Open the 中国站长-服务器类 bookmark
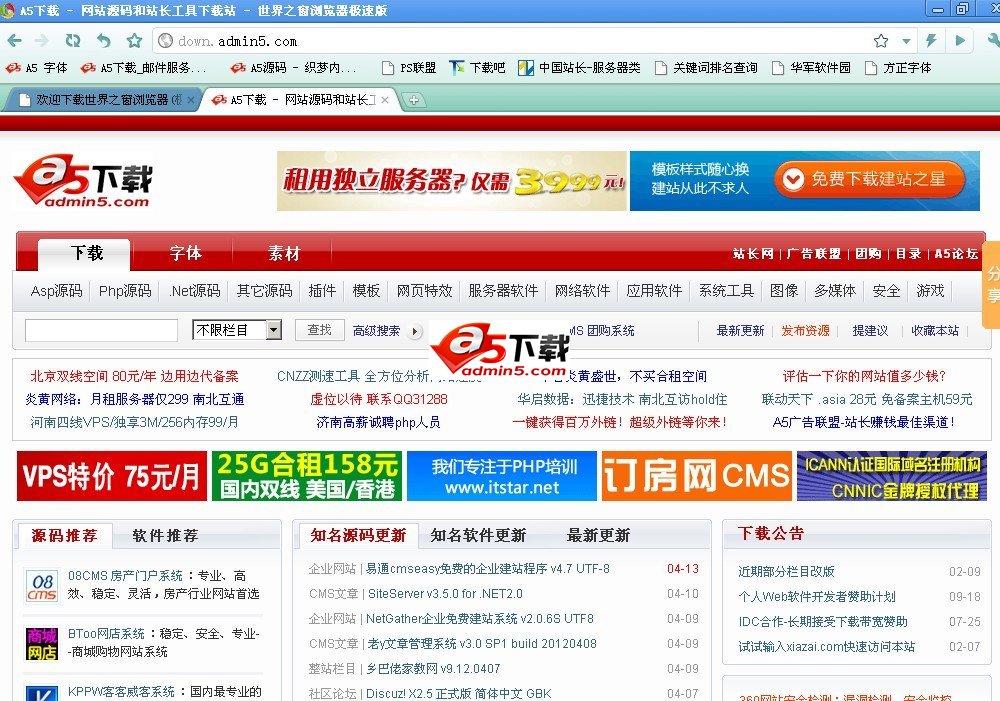The height and width of the screenshot is (701, 1000). coord(579,68)
